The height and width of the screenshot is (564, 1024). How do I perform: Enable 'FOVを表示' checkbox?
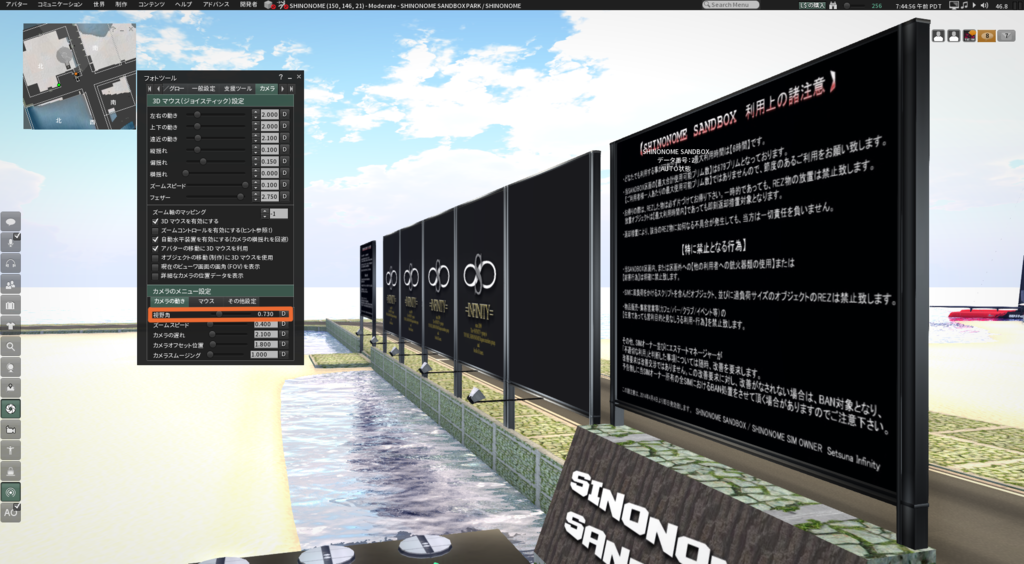(155, 267)
